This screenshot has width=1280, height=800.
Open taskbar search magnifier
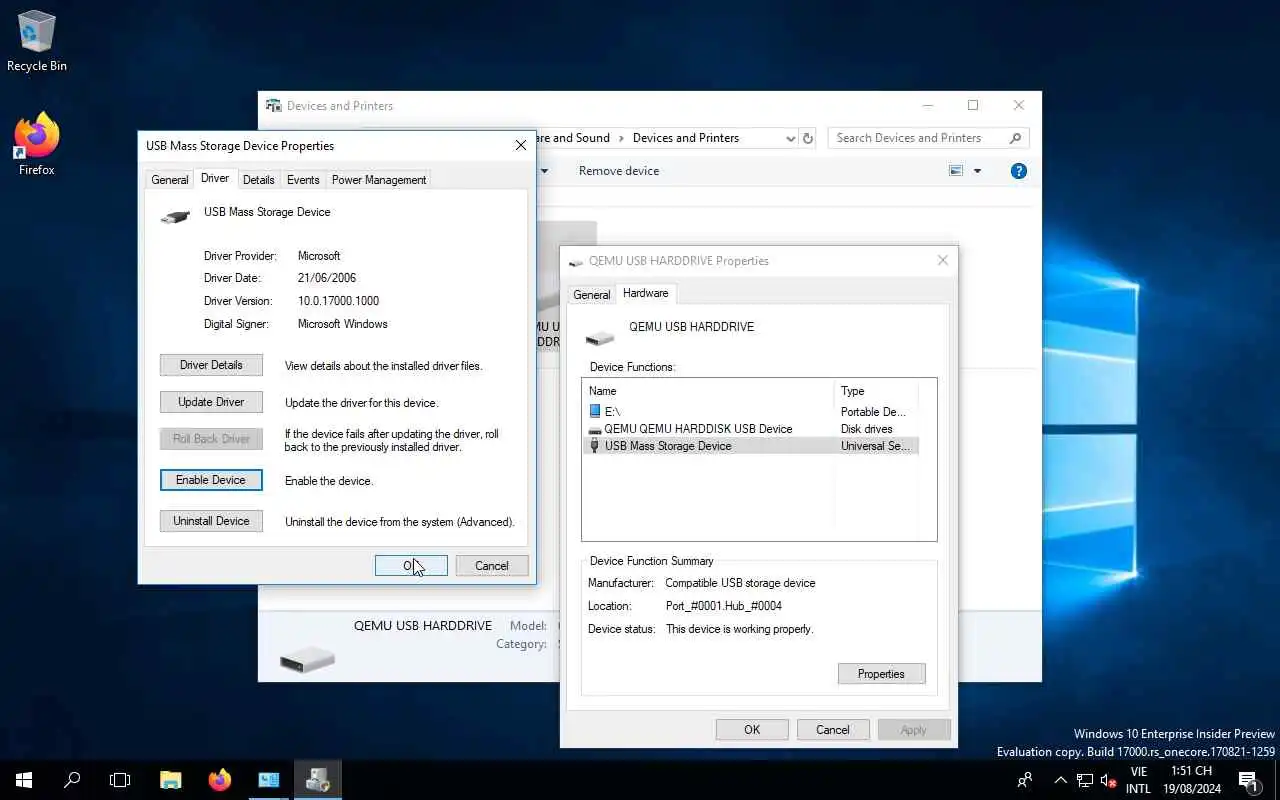(72, 780)
